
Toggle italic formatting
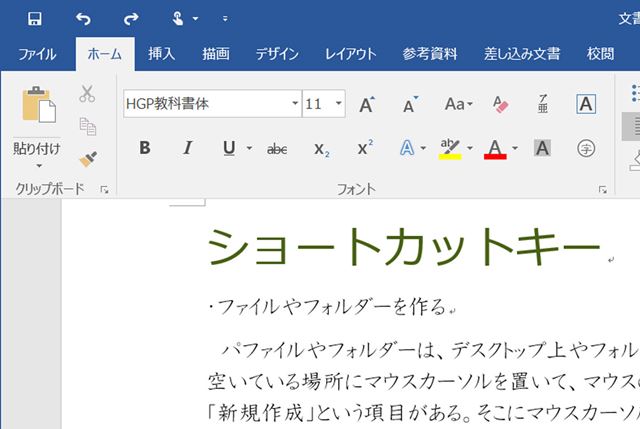(188, 148)
